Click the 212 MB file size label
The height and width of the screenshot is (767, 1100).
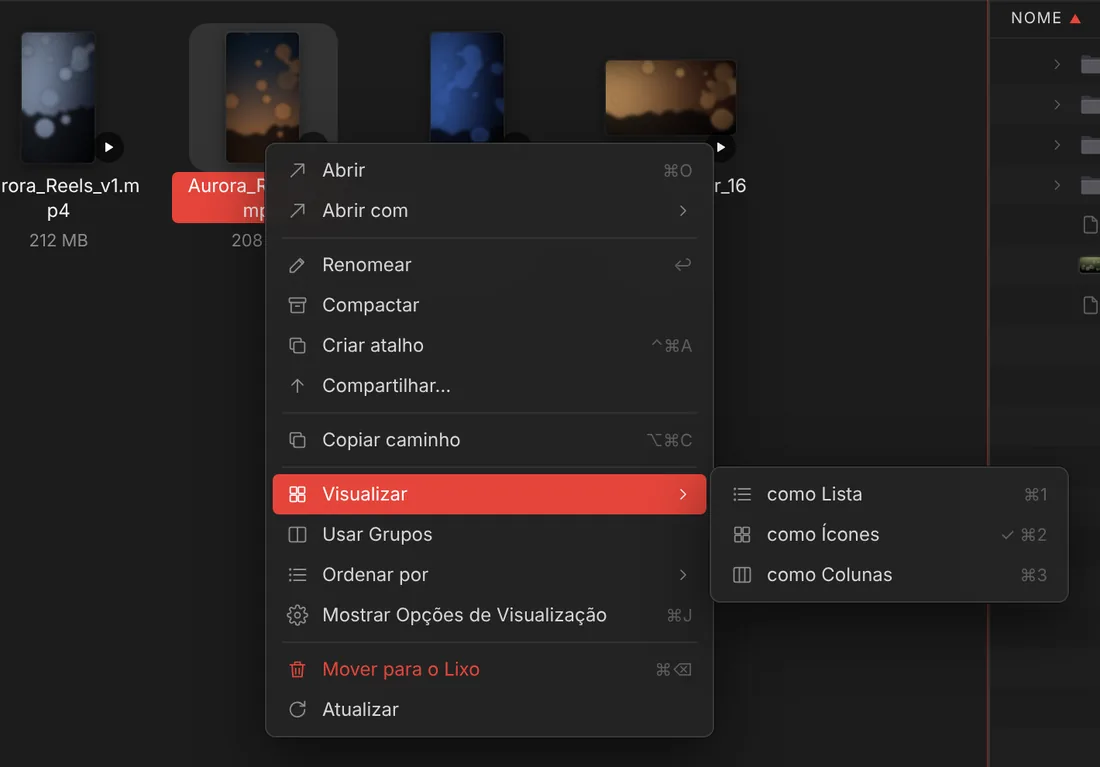pos(59,241)
